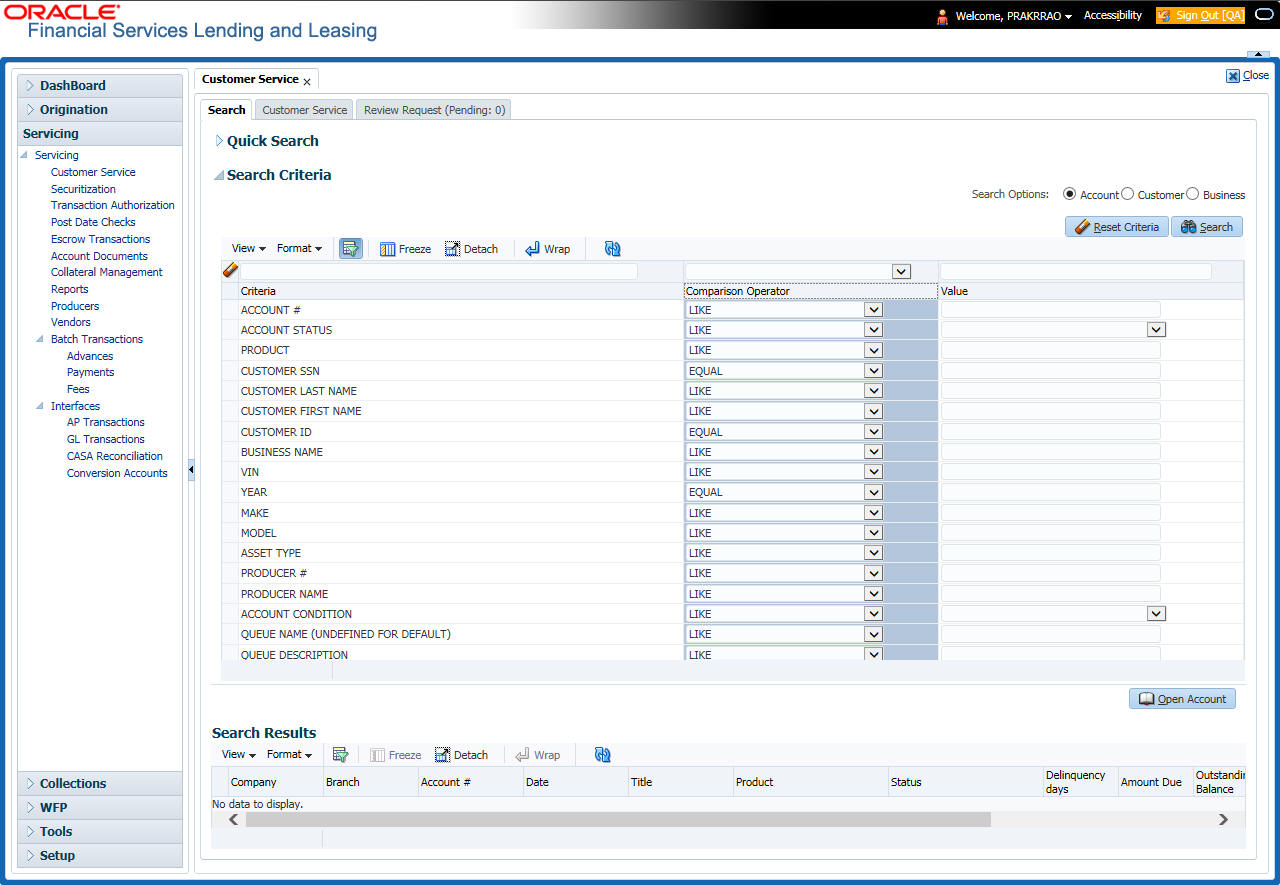Close the Customer Service tab with its X

(307, 81)
